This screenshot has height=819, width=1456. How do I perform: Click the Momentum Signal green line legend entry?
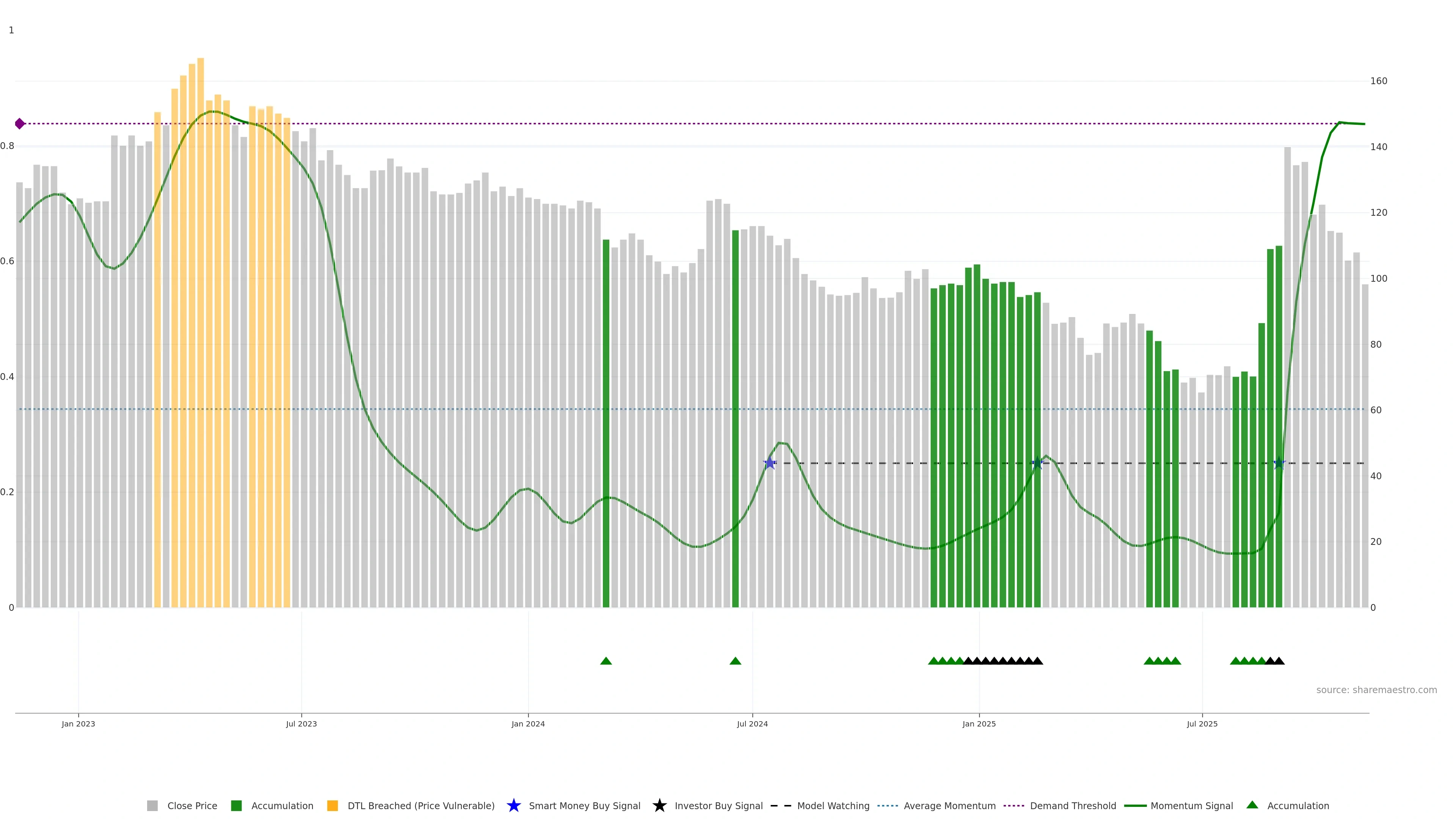point(1135,805)
